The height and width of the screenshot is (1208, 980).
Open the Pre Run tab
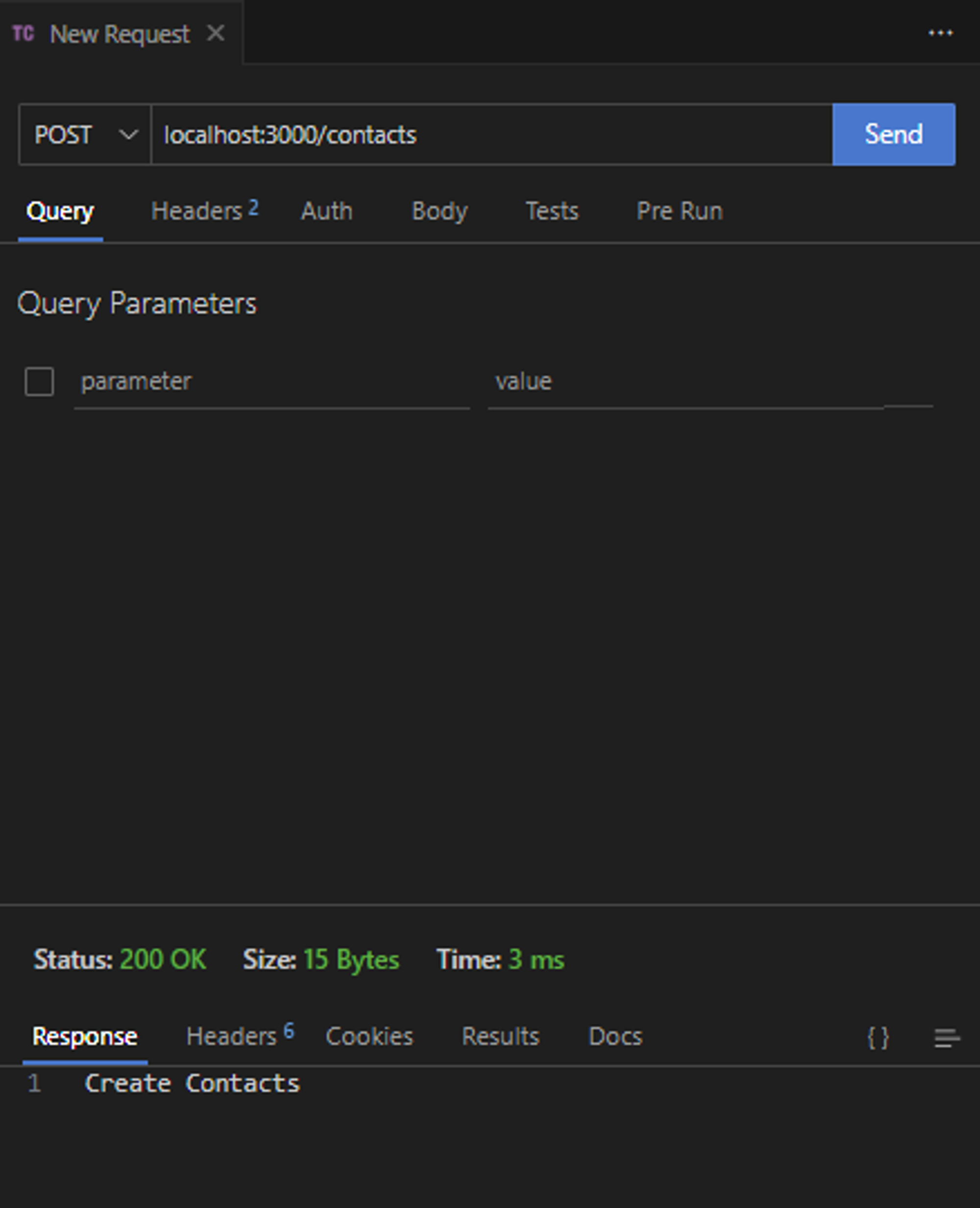point(680,211)
